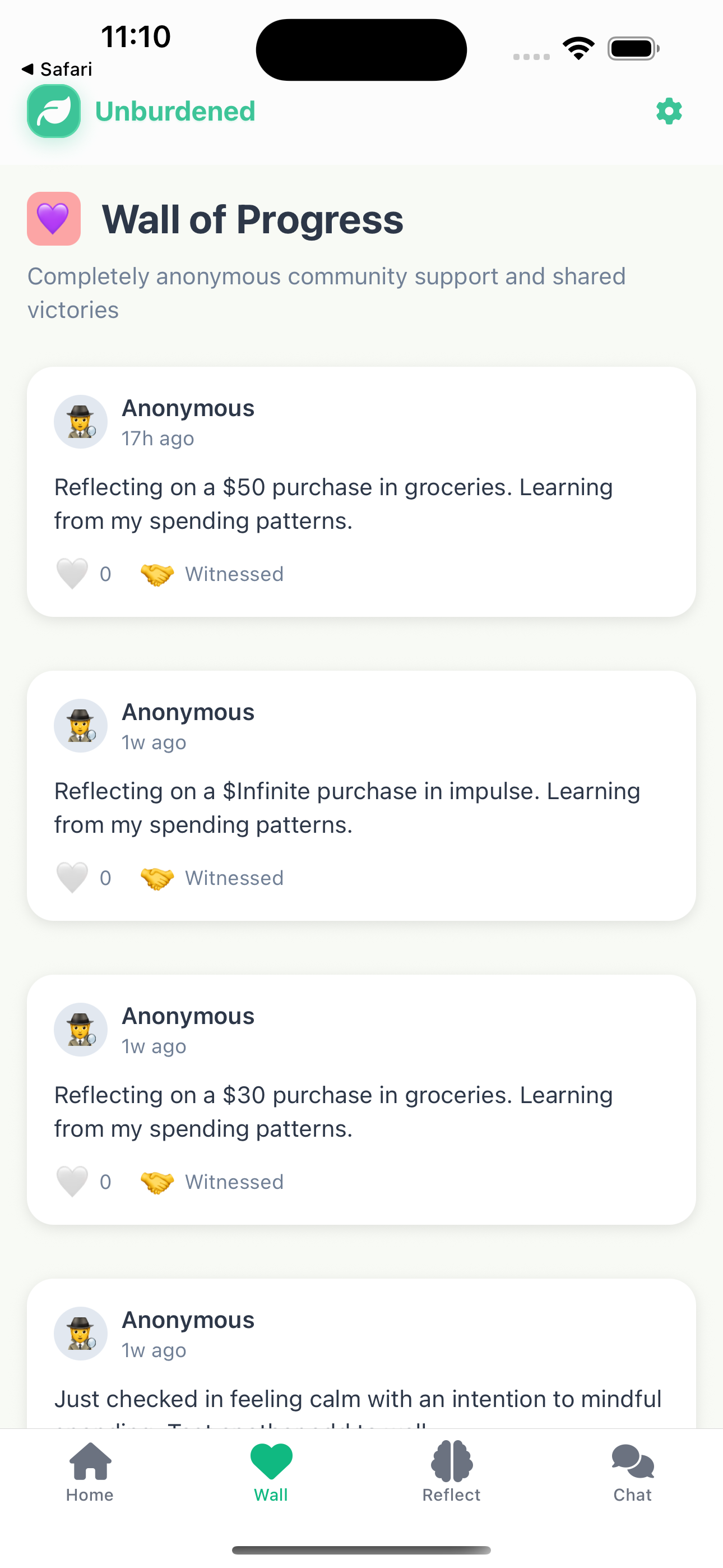This screenshot has width=723, height=1568.
Task: Tap the Unburdened app title
Action: click(175, 112)
